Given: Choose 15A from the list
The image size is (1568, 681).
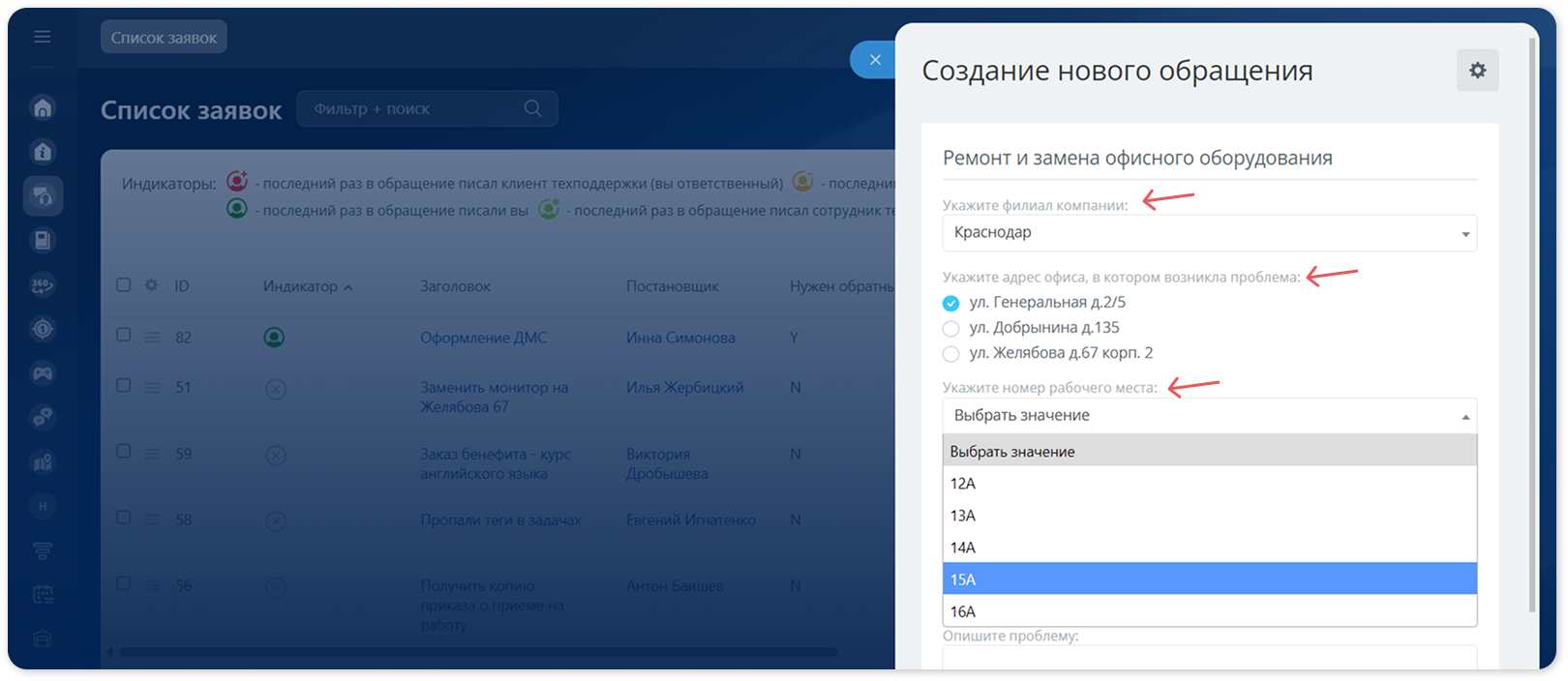Looking at the screenshot, I should click(x=1209, y=579).
